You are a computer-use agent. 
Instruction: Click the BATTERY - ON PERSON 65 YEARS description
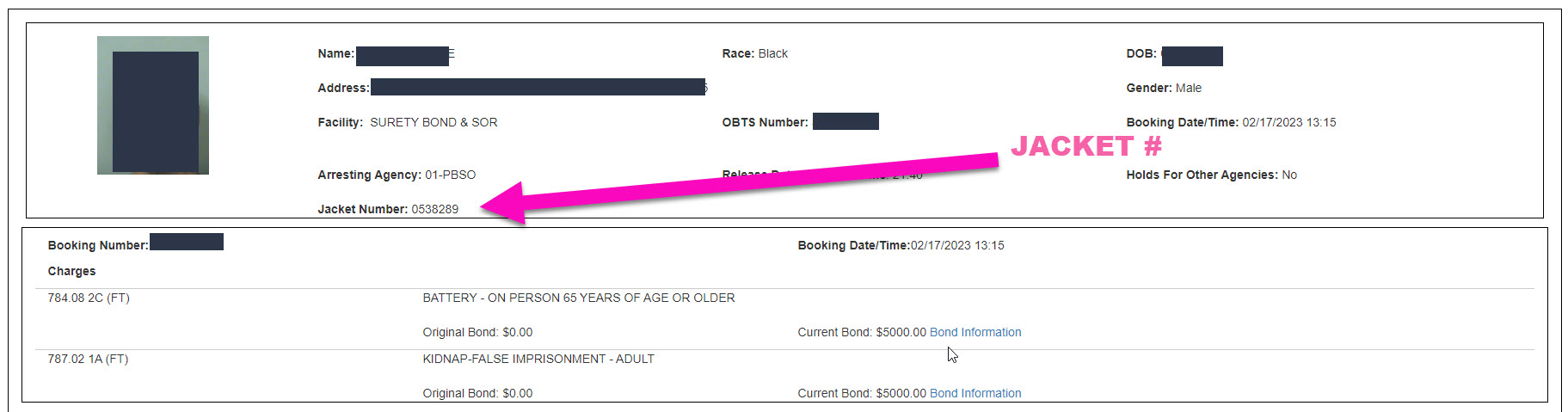(578, 298)
